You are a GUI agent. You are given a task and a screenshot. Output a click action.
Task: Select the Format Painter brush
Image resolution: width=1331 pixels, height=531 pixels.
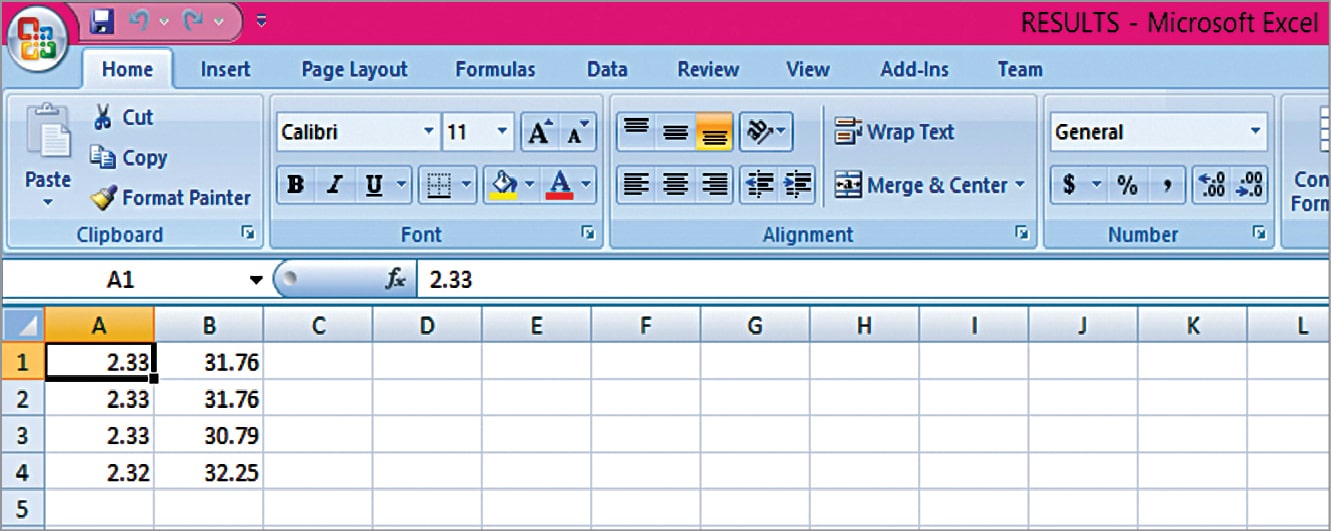click(104, 198)
